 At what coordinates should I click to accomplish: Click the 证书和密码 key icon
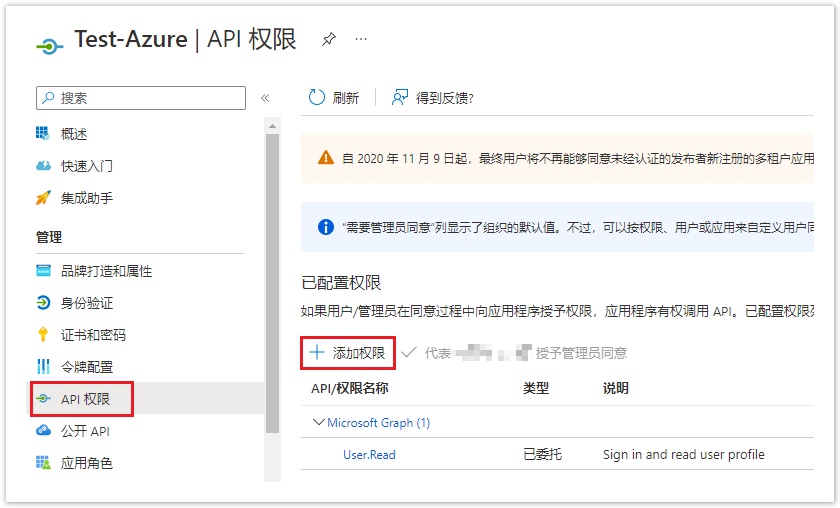click(43, 334)
